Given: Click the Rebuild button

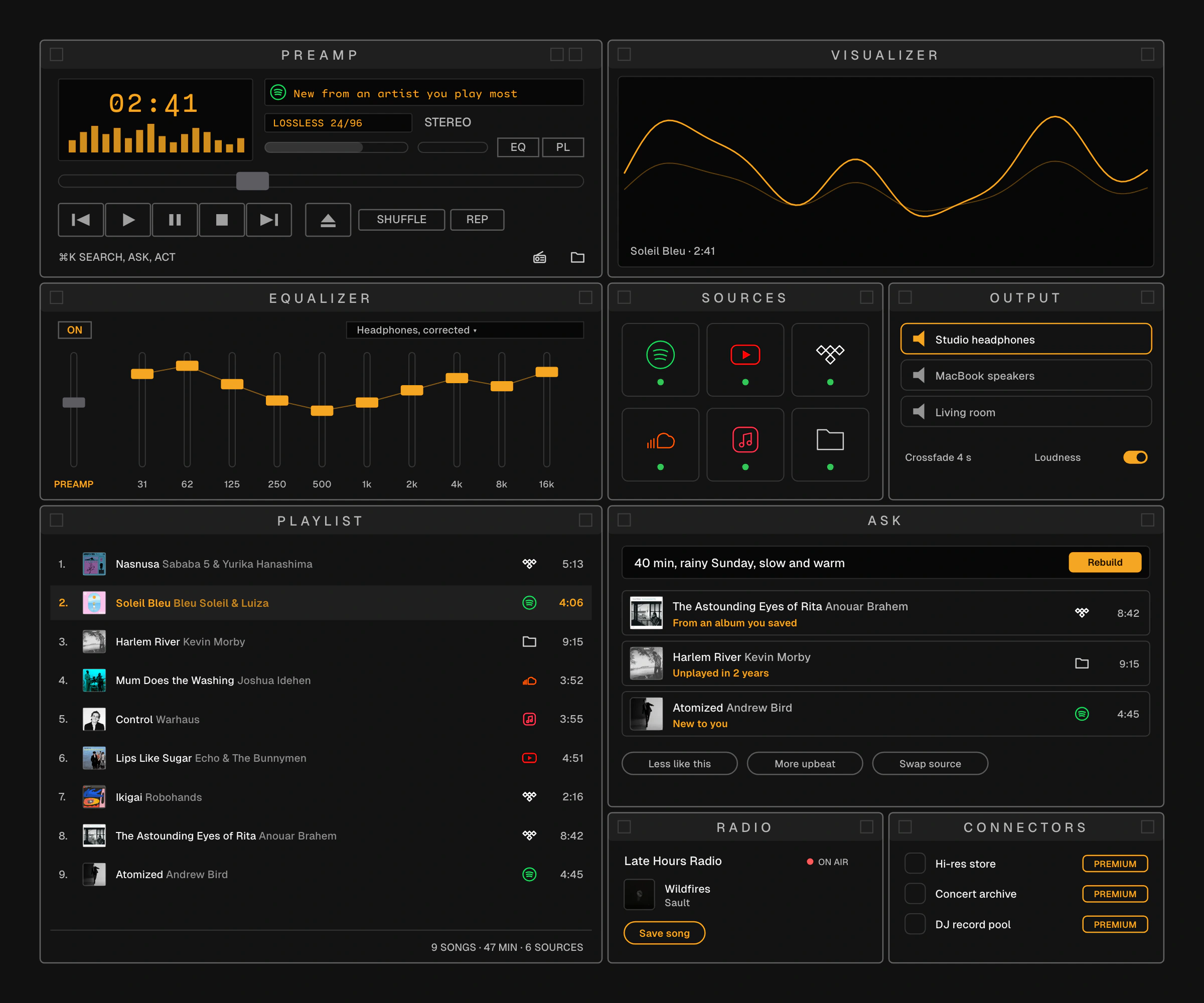Looking at the screenshot, I should (1105, 562).
